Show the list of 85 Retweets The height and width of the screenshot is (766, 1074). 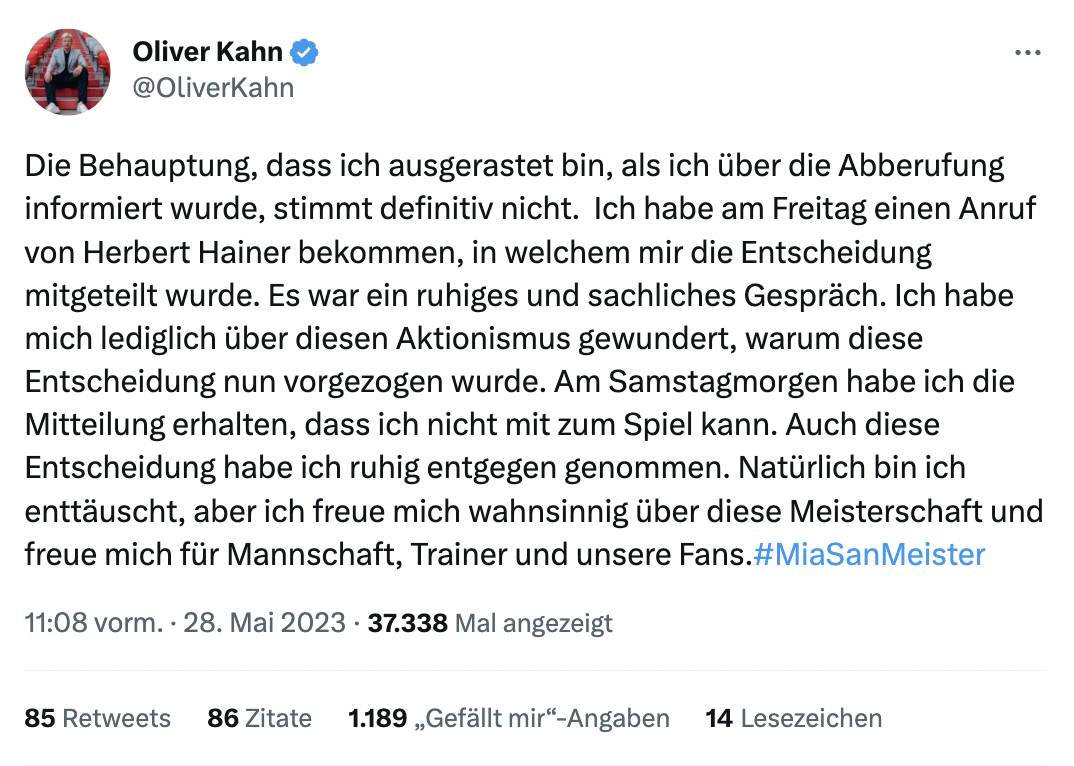click(98, 718)
